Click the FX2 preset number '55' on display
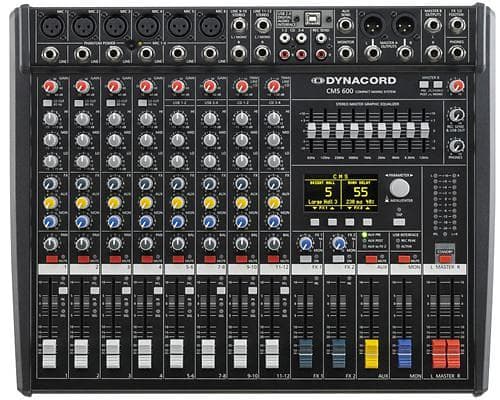 (360, 192)
